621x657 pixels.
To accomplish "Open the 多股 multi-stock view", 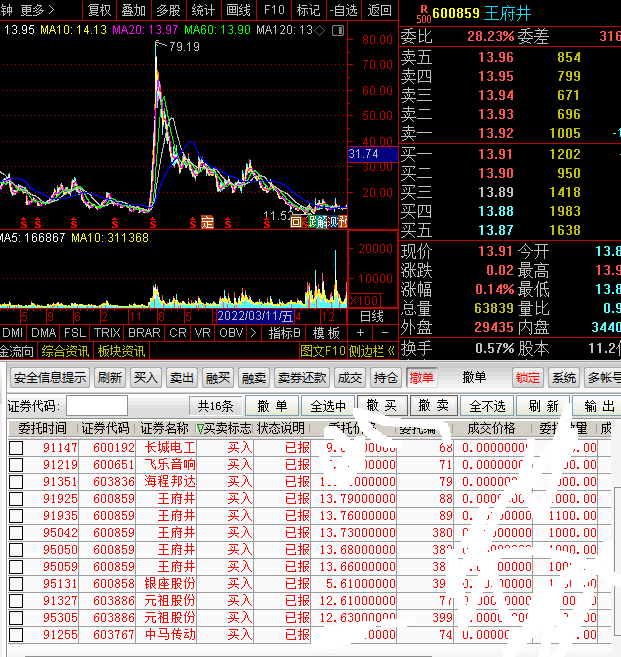I will coord(168,10).
